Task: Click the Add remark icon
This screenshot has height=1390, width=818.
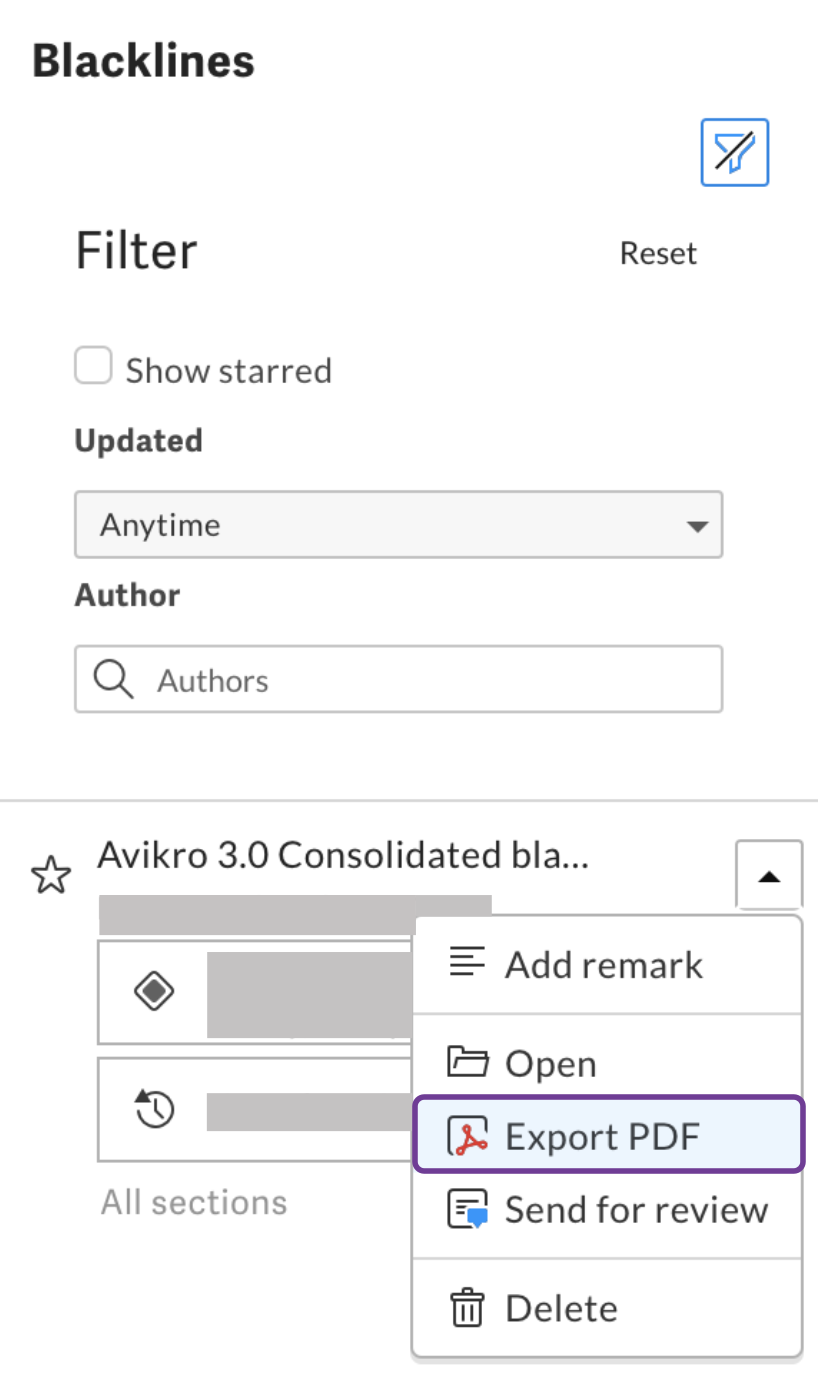Action: pyautogui.click(x=466, y=963)
